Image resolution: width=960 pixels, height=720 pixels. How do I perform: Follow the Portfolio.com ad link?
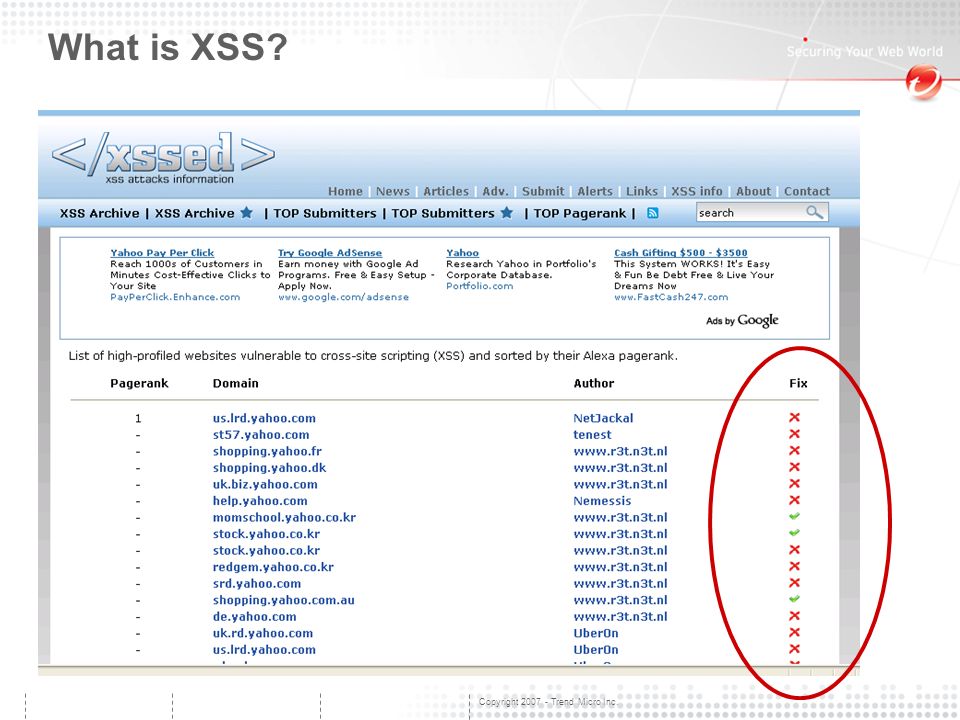click(479, 286)
